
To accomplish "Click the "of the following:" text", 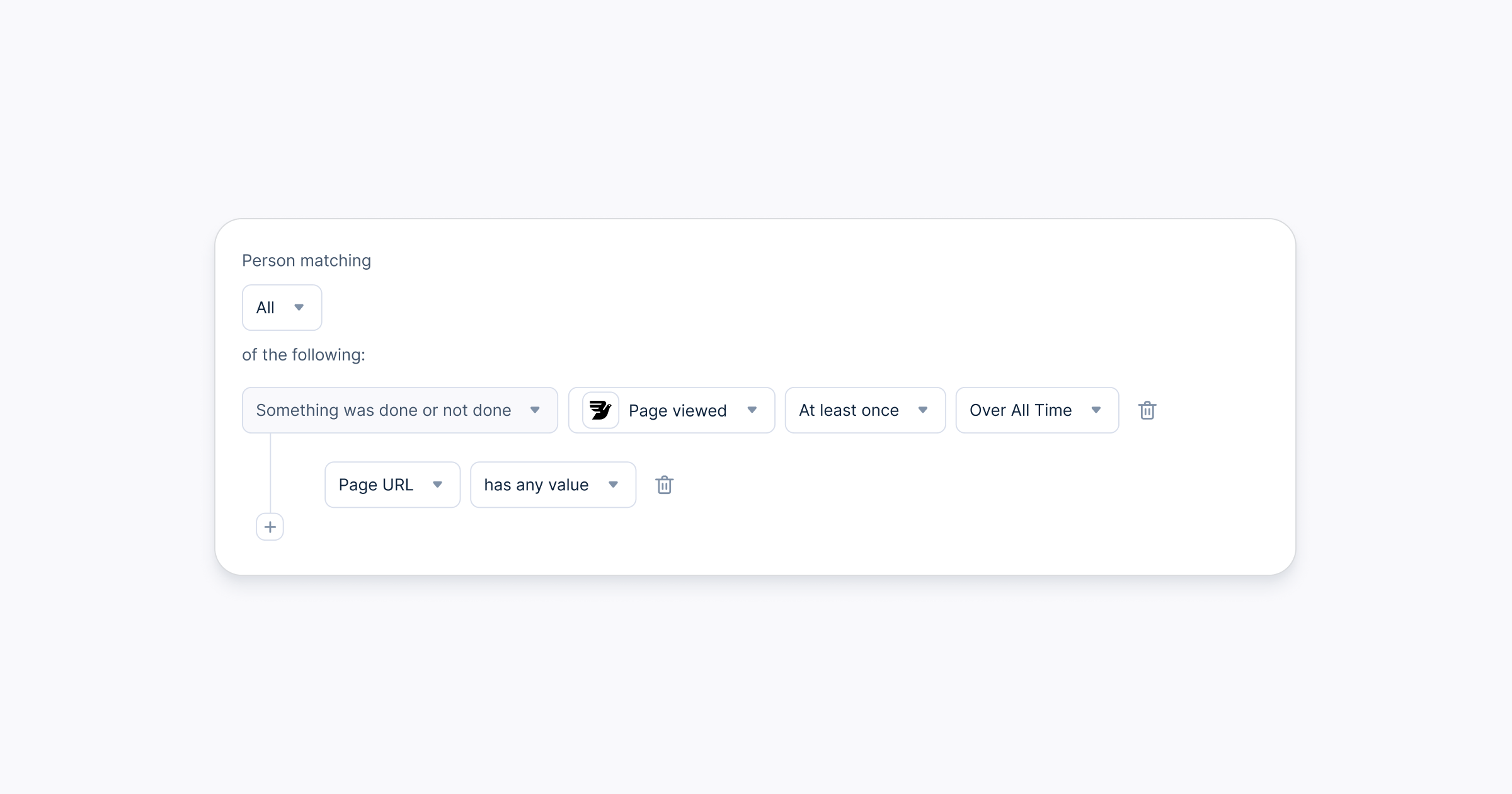I will [x=303, y=355].
